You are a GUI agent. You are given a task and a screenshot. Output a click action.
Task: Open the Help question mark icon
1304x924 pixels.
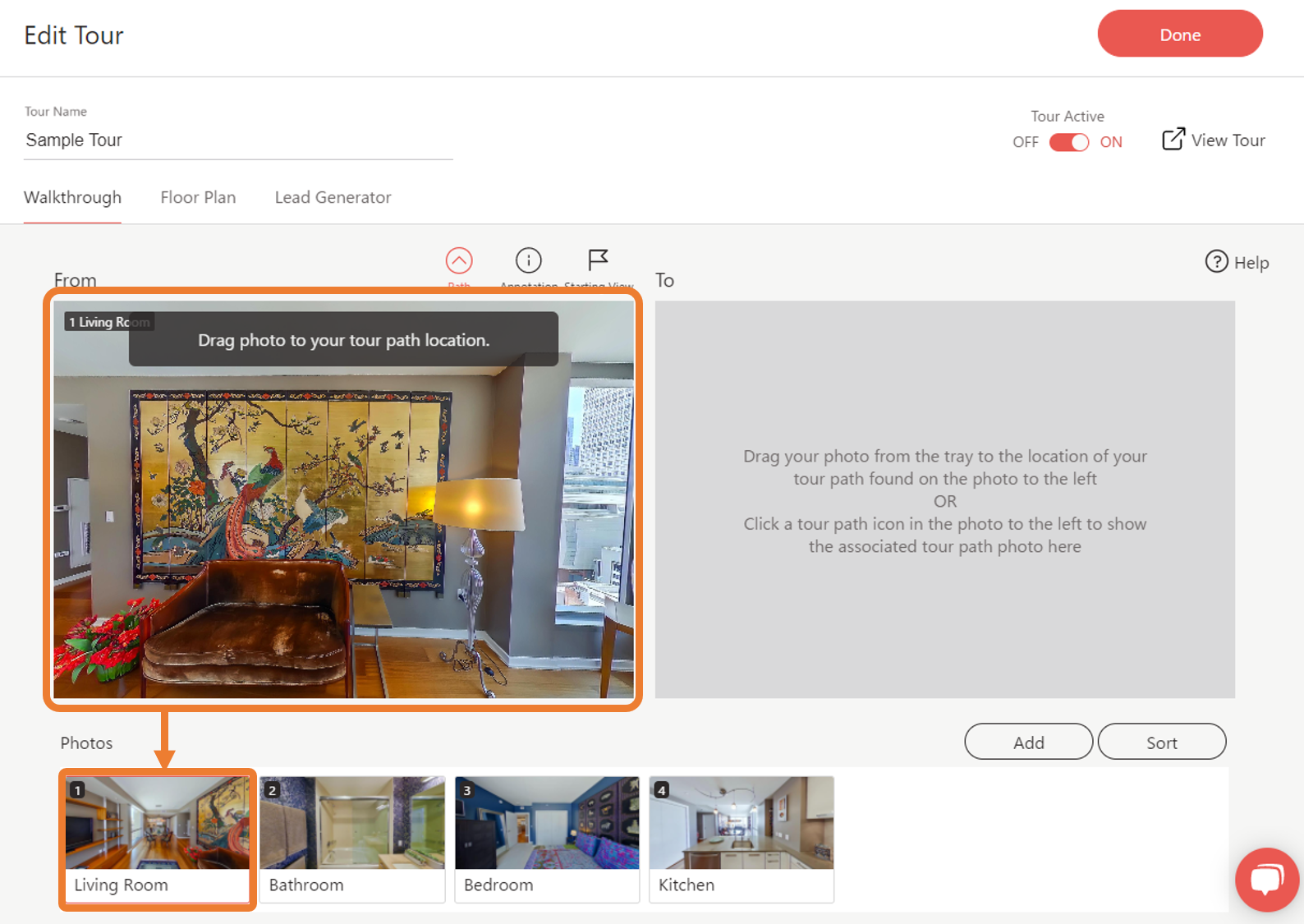1216,261
